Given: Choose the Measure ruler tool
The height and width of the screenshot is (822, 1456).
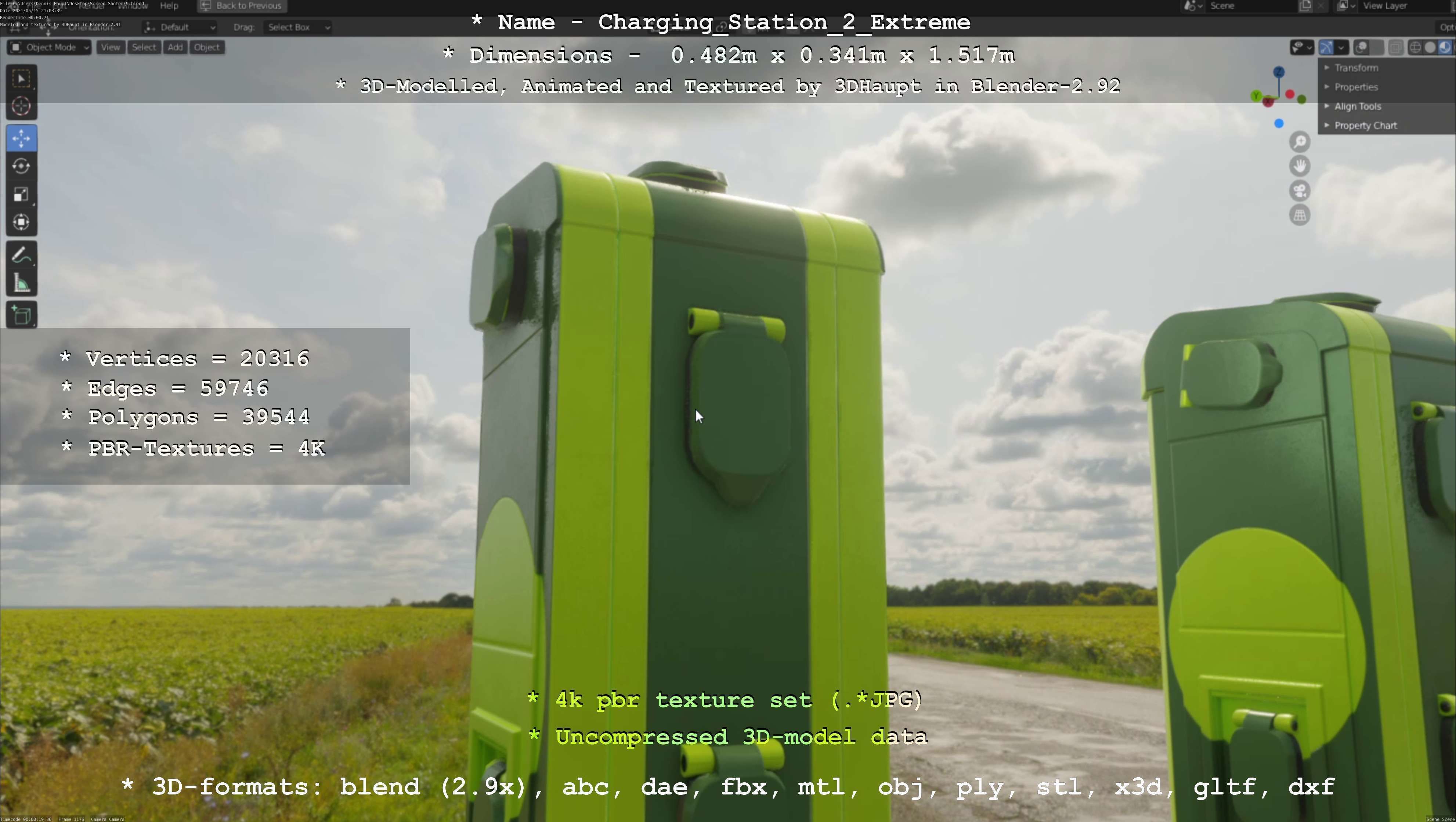Looking at the screenshot, I should (x=21, y=283).
